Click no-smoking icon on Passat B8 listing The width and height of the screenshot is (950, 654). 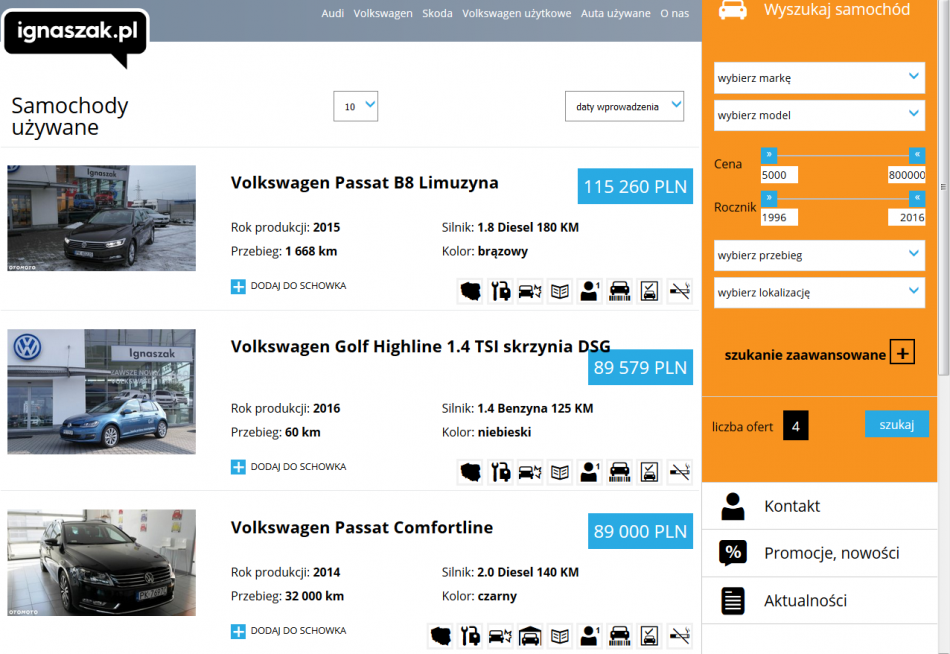(680, 292)
